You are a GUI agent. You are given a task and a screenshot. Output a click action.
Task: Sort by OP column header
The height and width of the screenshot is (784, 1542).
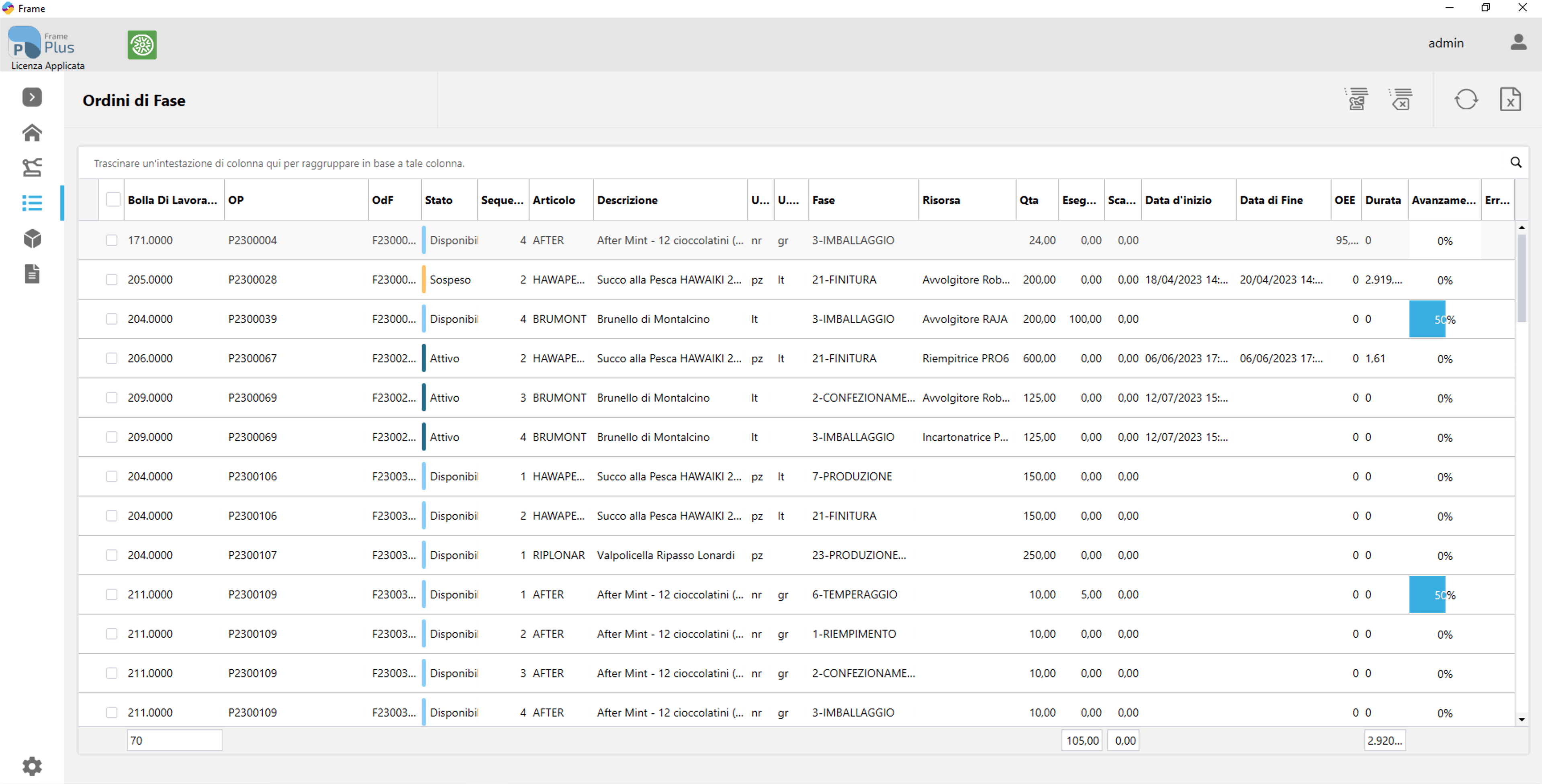[x=297, y=200]
